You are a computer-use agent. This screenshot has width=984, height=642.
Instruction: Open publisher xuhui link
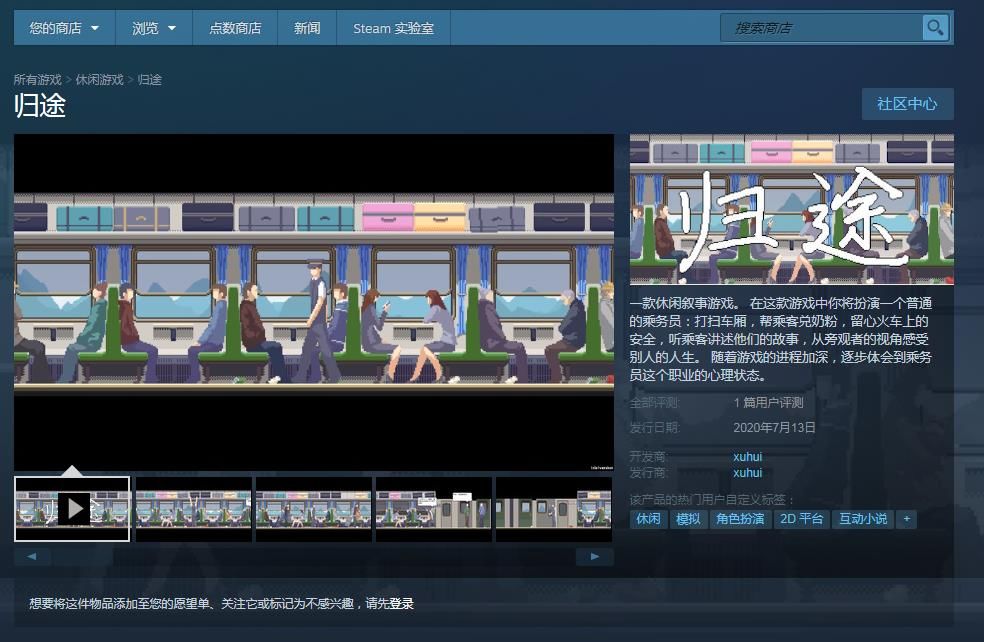click(x=747, y=473)
